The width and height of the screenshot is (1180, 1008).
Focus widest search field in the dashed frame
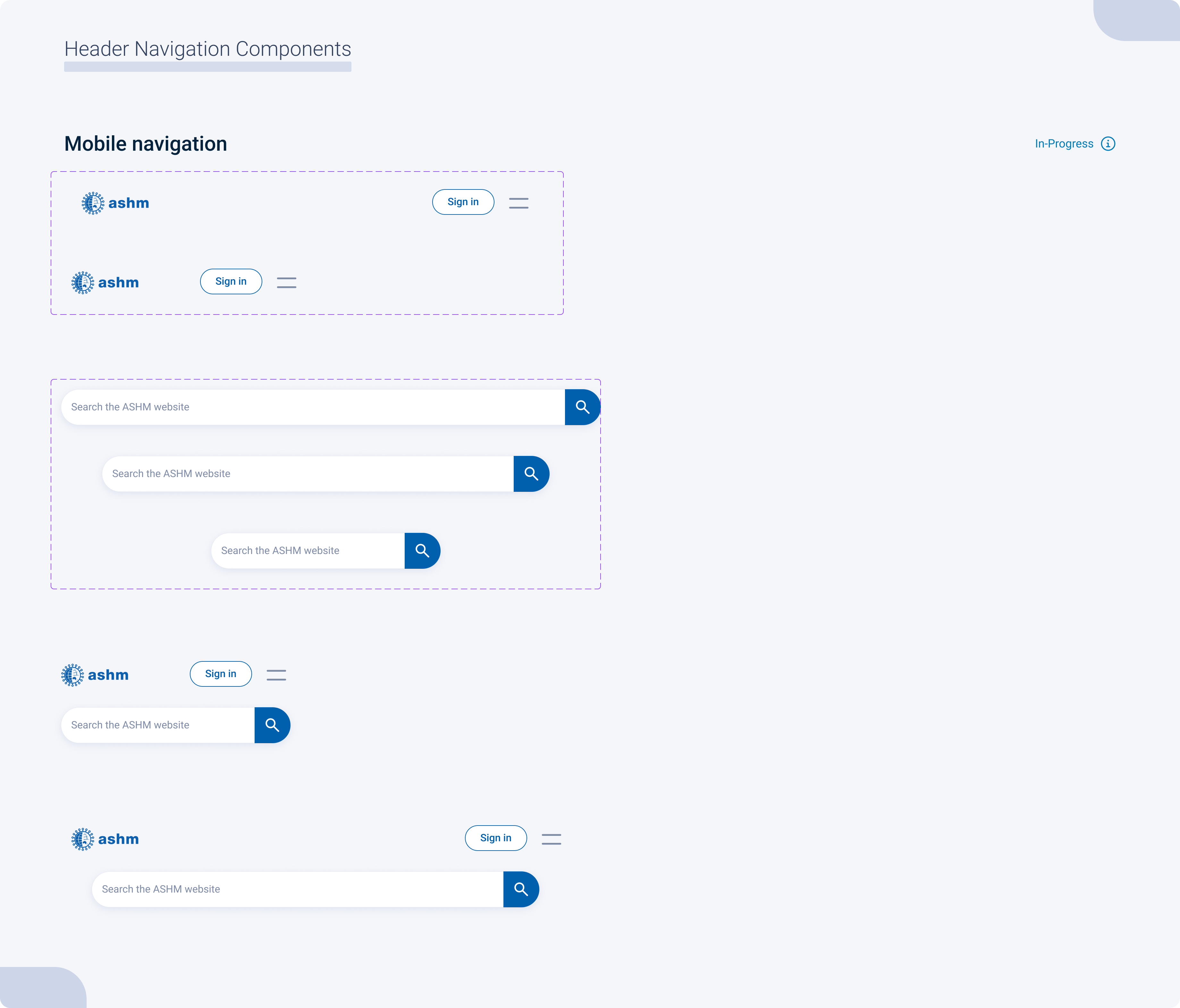coord(313,407)
